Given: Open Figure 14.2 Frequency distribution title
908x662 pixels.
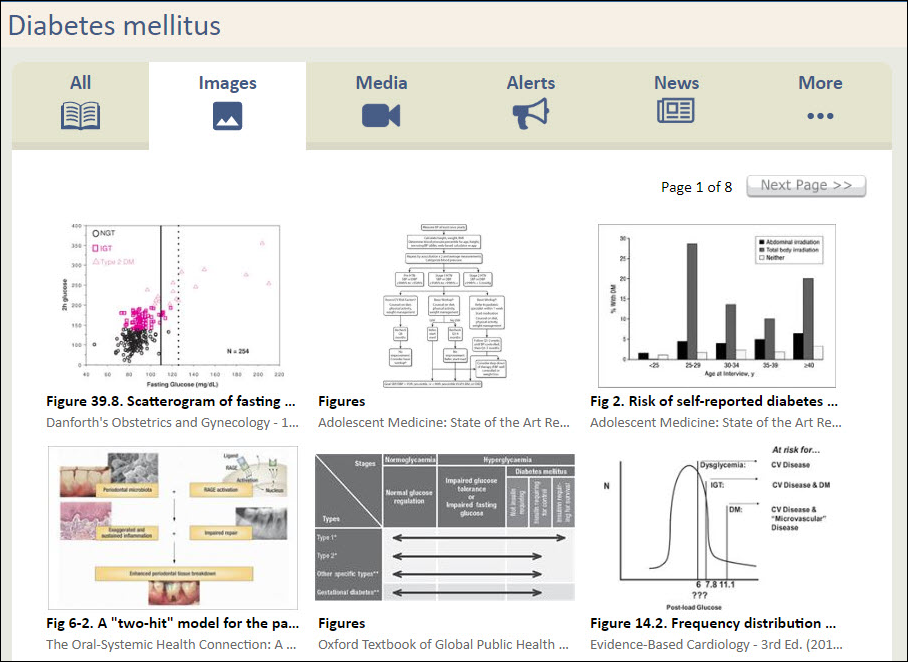Looking at the screenshot, I should (713, 623).
